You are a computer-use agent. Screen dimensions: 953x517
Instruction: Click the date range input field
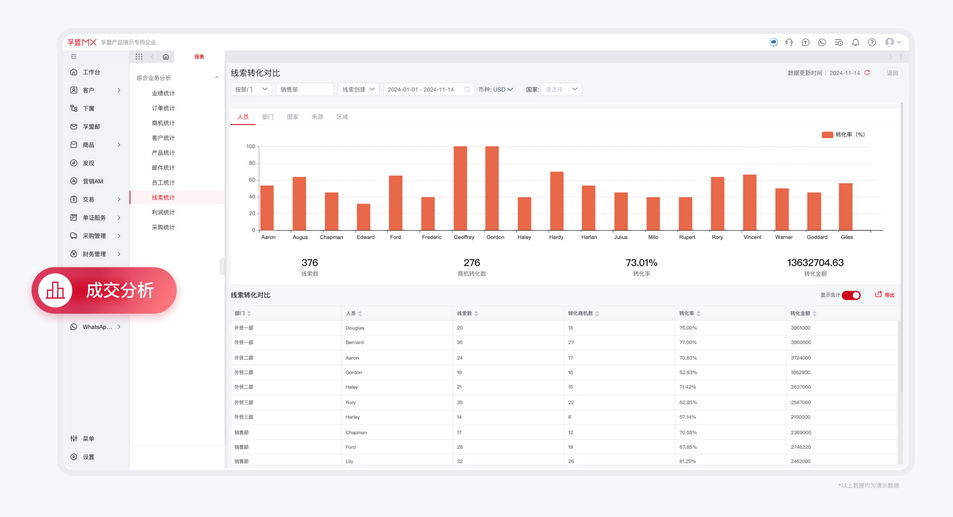427,89
